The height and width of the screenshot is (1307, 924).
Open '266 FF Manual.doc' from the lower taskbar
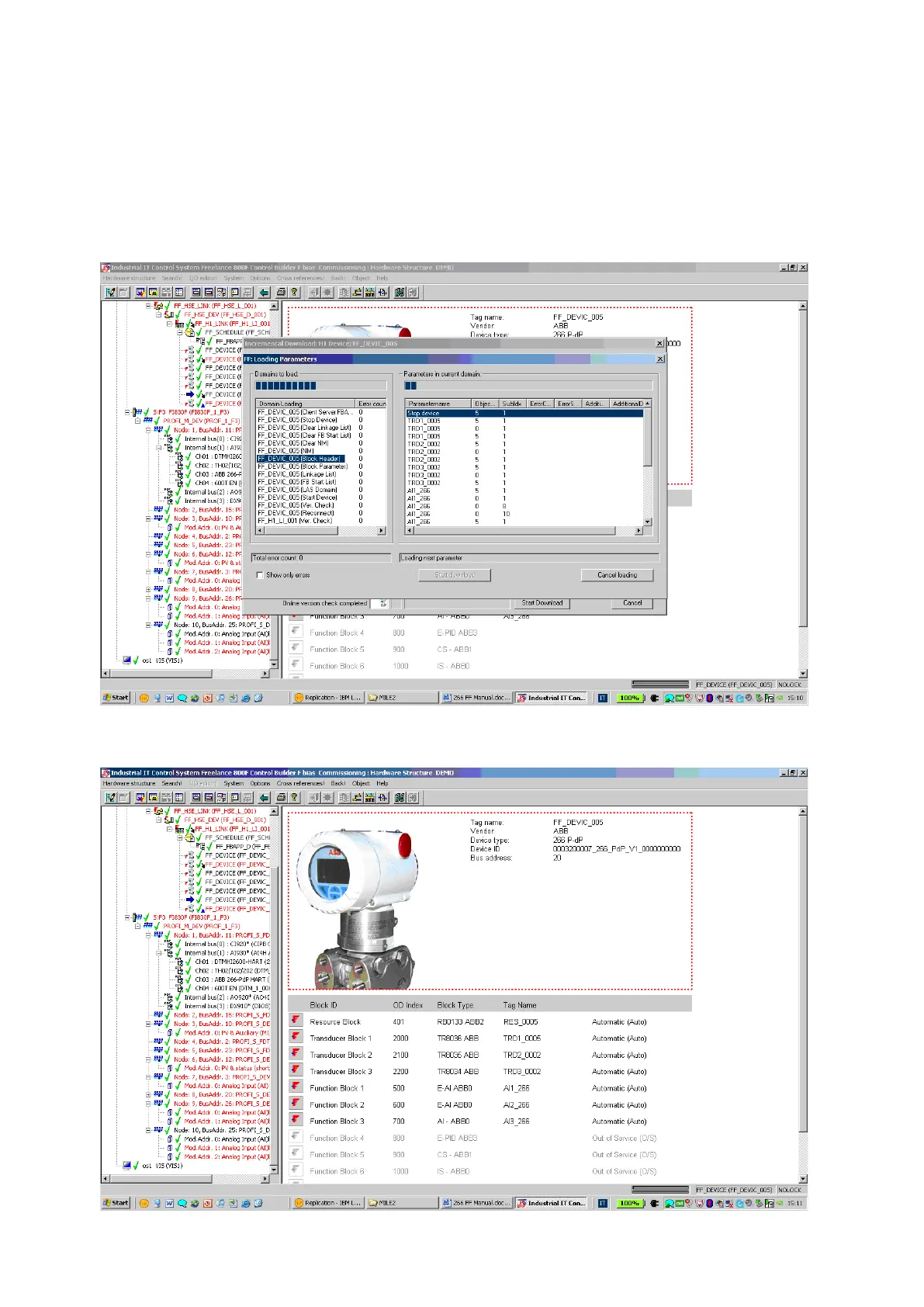pyautogui.click(x=477, y=1203)
